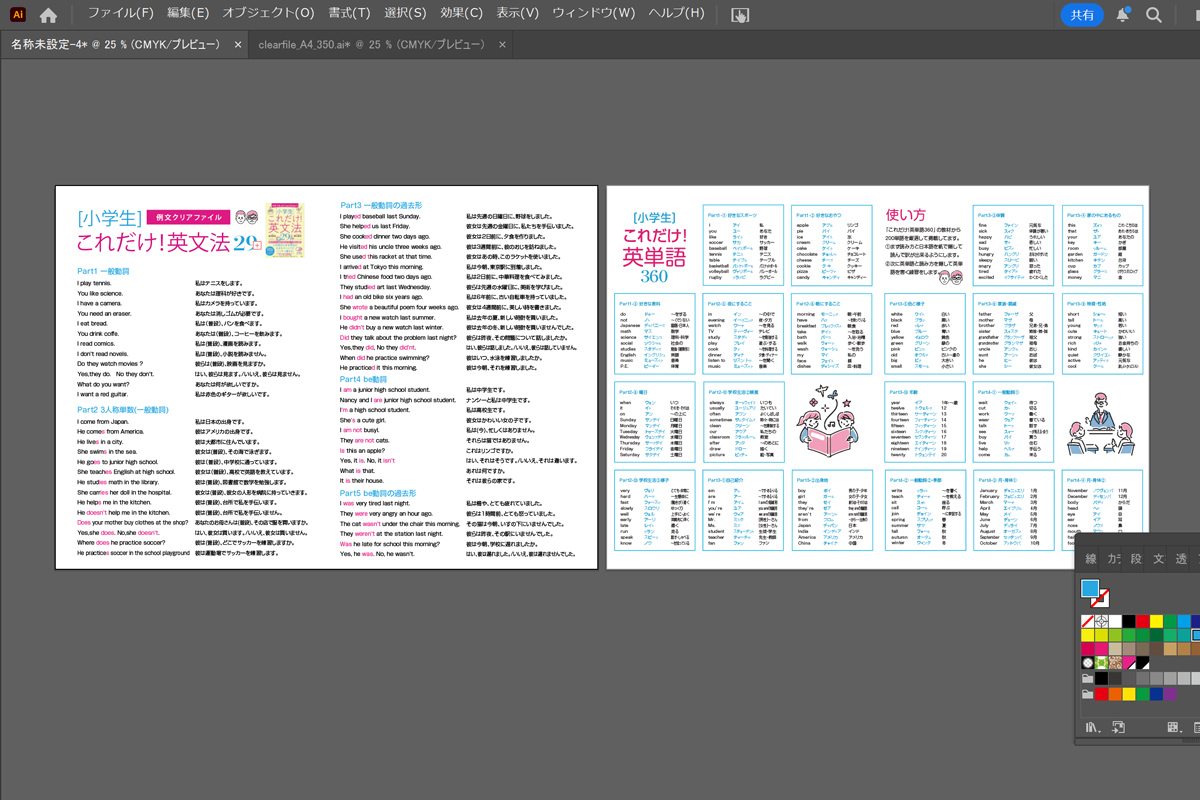Open the 表示(V) menu
This screenshot has width=1200, height=800.
(517, 14)
